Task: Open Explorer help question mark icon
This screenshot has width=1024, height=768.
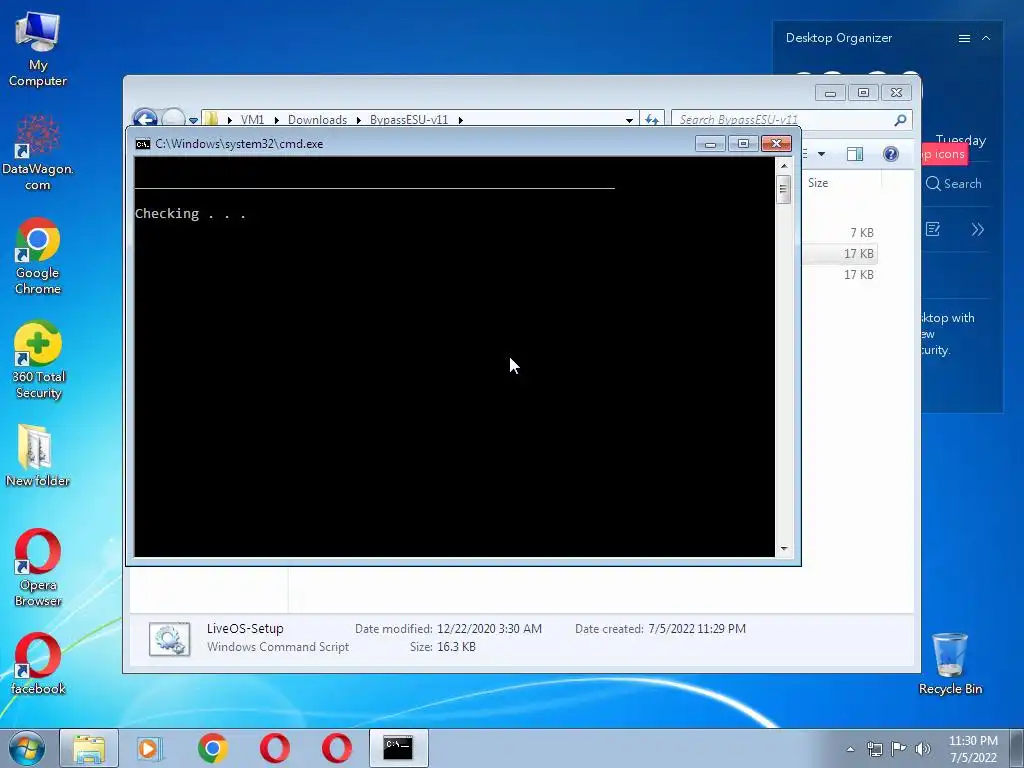Action: 891,154
